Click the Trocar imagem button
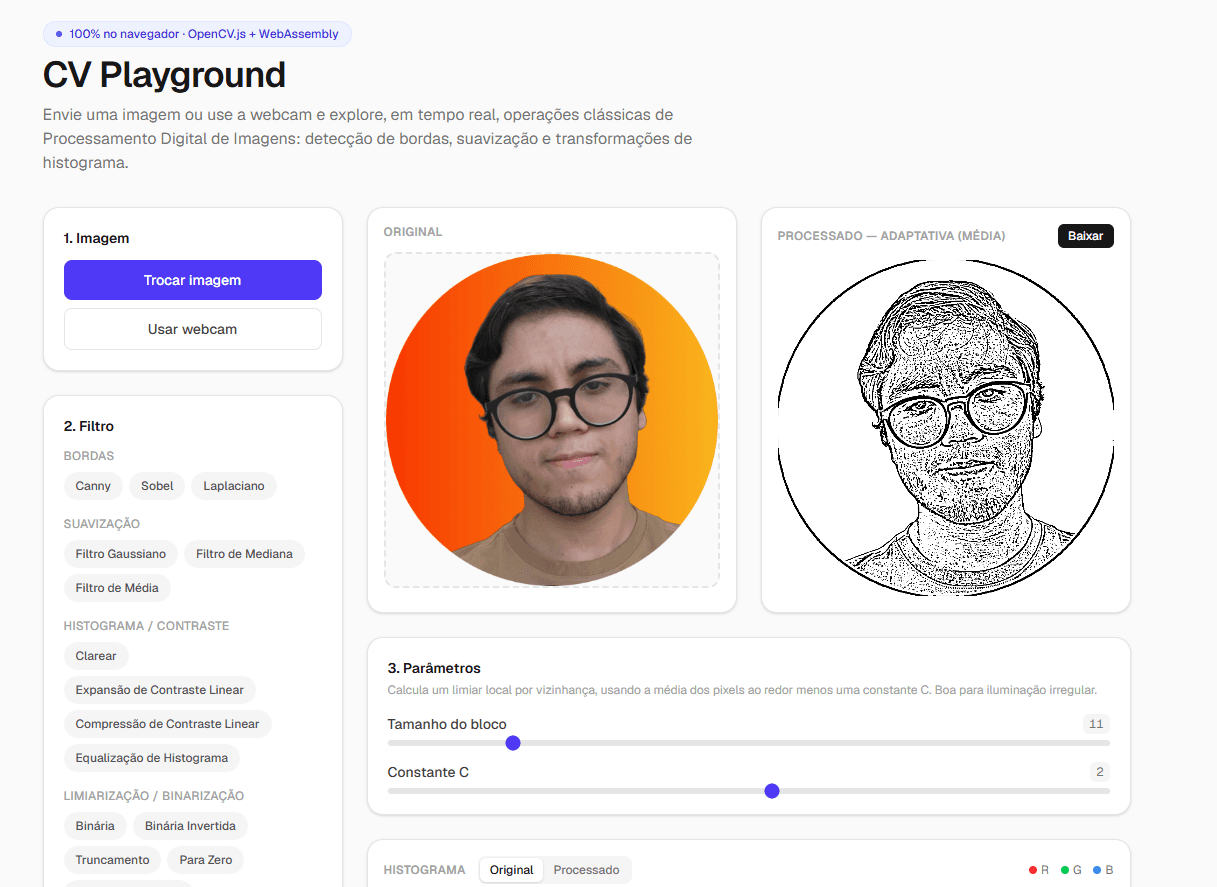The width and height of the screenshot is (1217, 887). pos(193,280)
